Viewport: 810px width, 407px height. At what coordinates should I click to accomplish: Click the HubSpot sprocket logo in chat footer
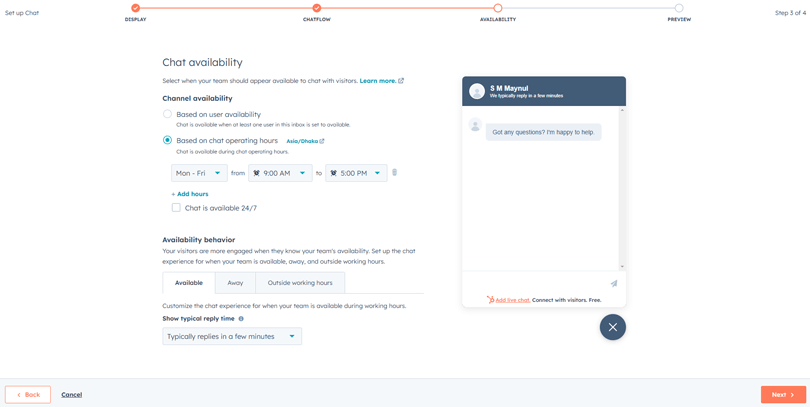[x=490, y=300]
